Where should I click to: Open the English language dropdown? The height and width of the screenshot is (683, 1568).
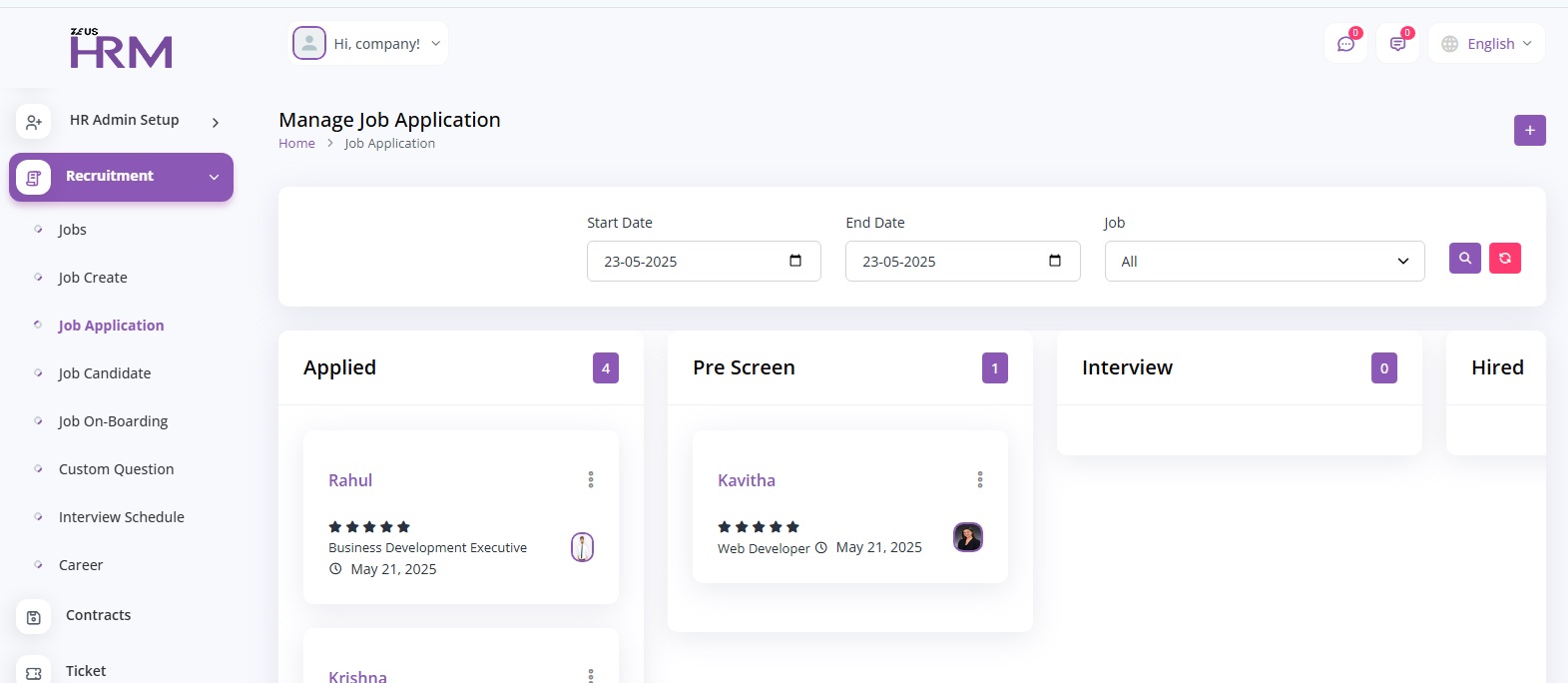tap(1486, 44)
